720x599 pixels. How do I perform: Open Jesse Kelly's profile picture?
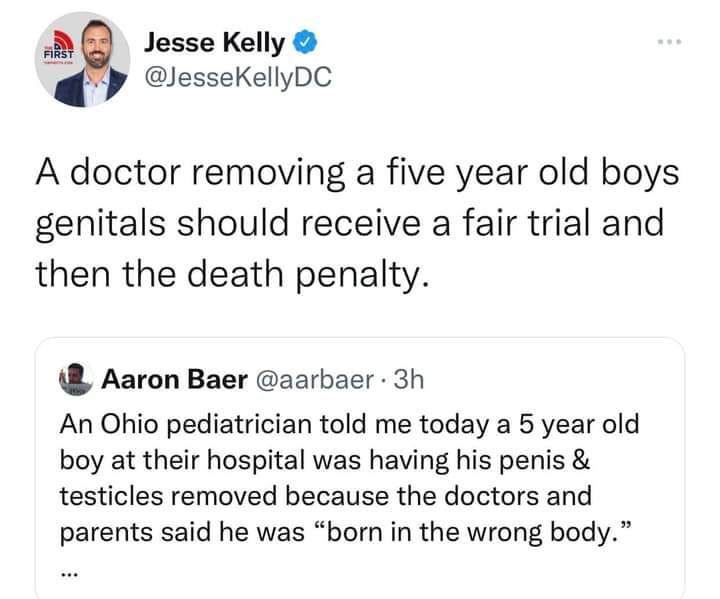(x=88, y=61)
